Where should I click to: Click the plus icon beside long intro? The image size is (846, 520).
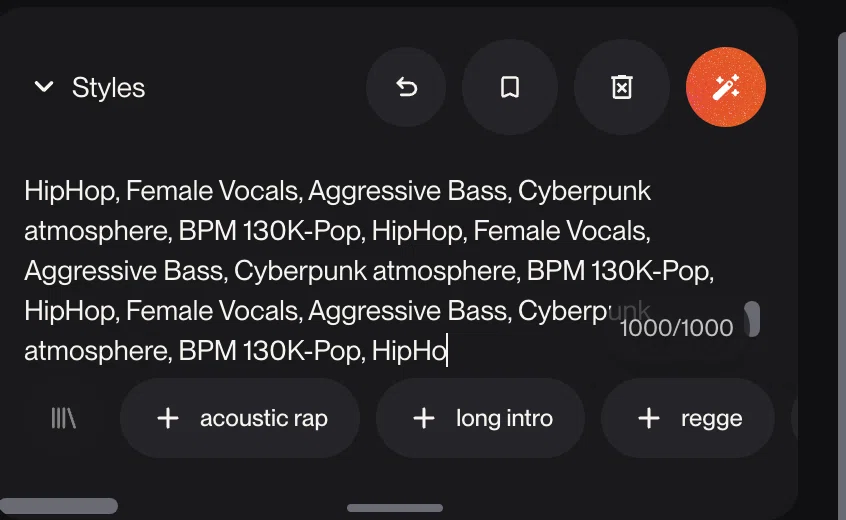coord(424,418)
